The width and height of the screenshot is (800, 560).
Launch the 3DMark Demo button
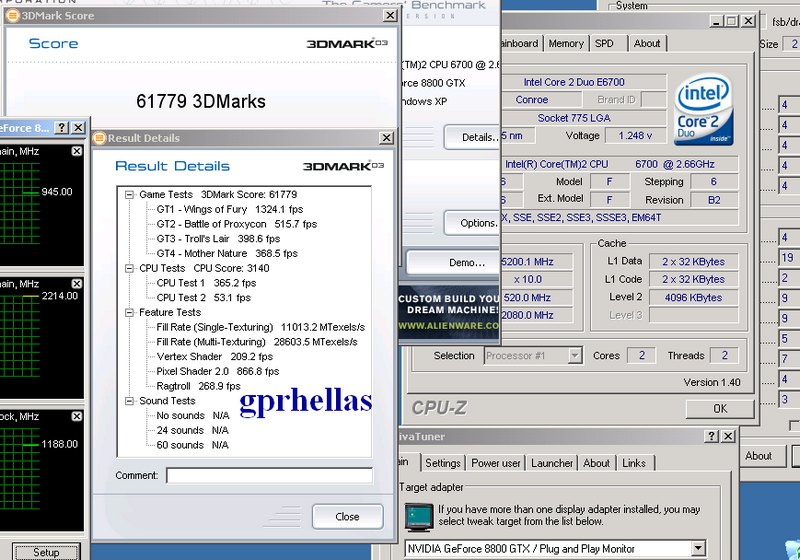[x=454, y=263]
